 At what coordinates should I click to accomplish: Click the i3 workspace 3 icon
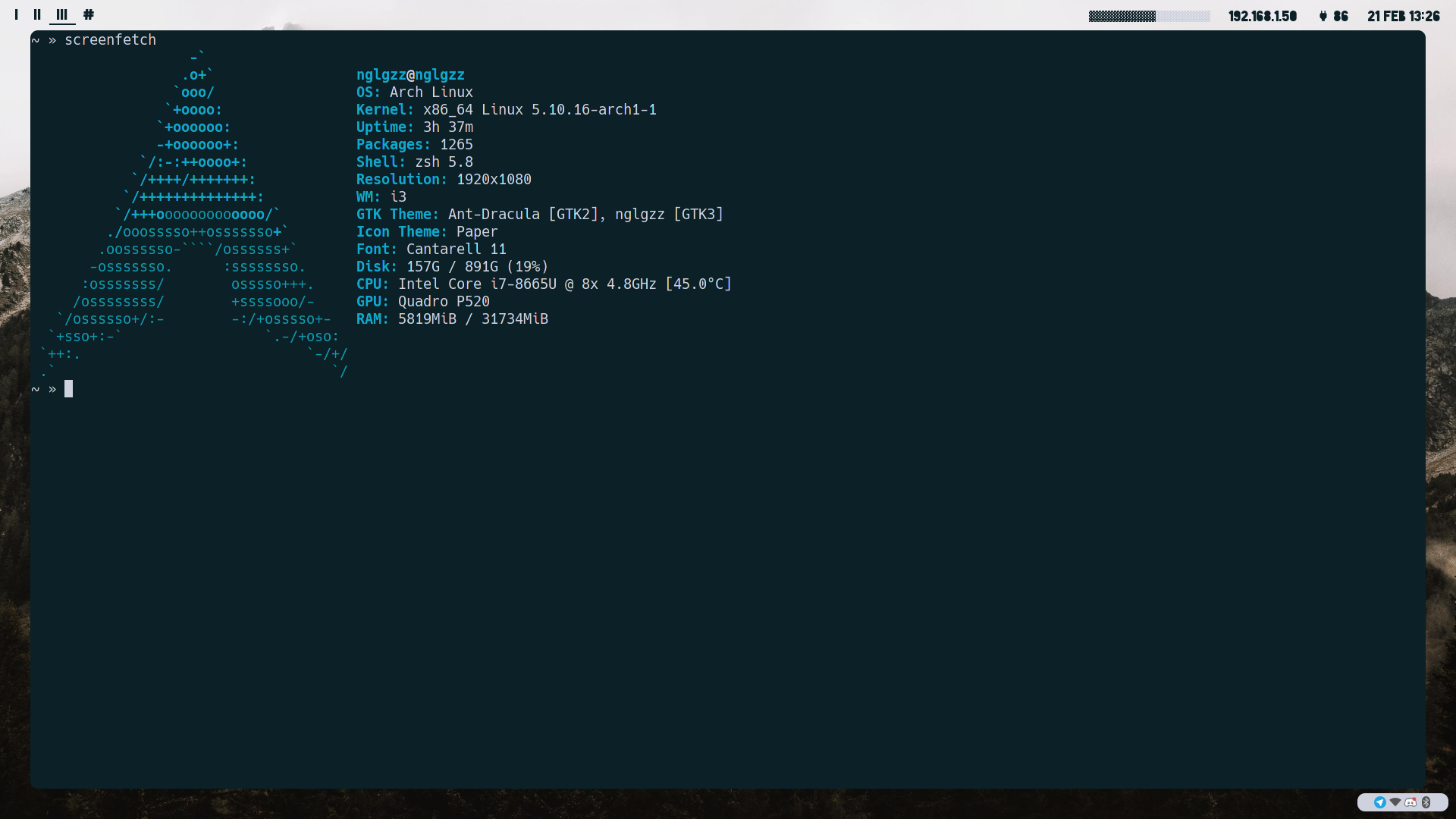tap(62, 14)
